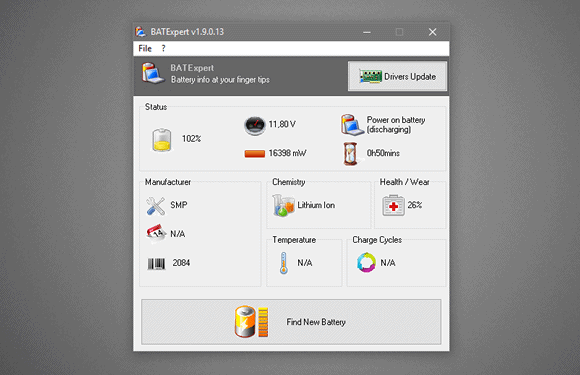Click the manufacture date calendar icon
The height and width of the screenshot is (375, 580).
coord(156,233)
